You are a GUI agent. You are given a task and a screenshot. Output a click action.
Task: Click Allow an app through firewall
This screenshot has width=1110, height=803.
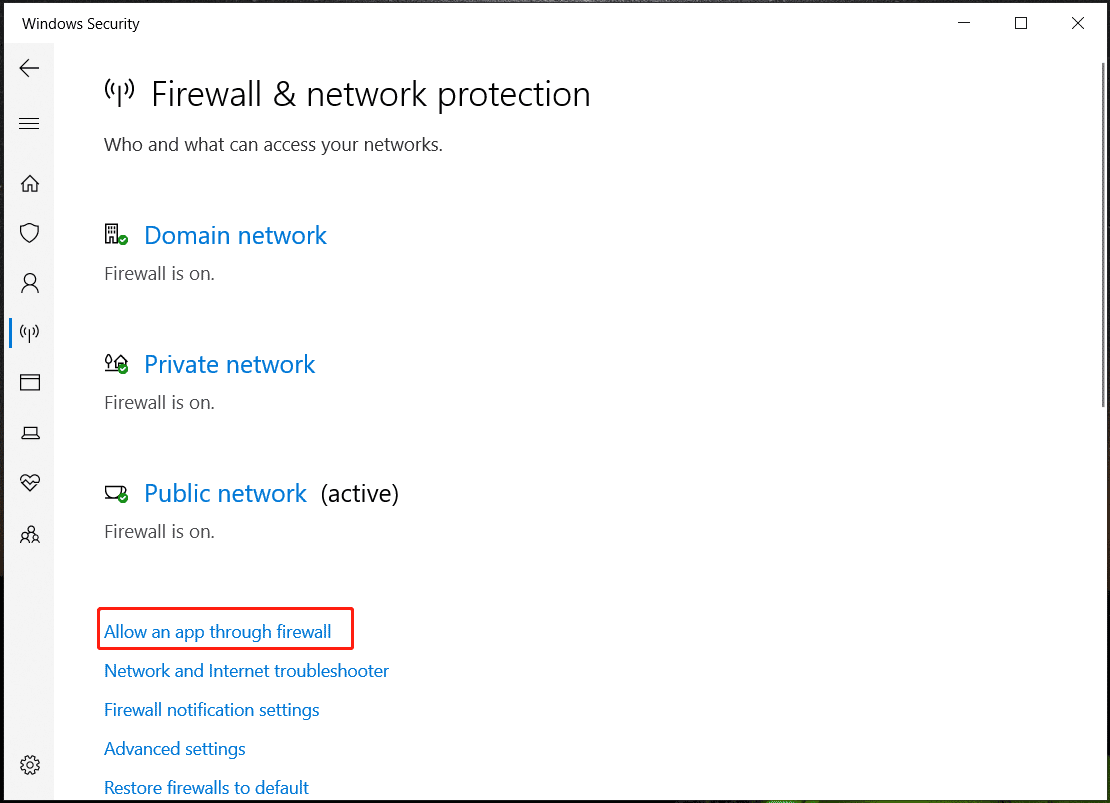[x=218, y=632]
